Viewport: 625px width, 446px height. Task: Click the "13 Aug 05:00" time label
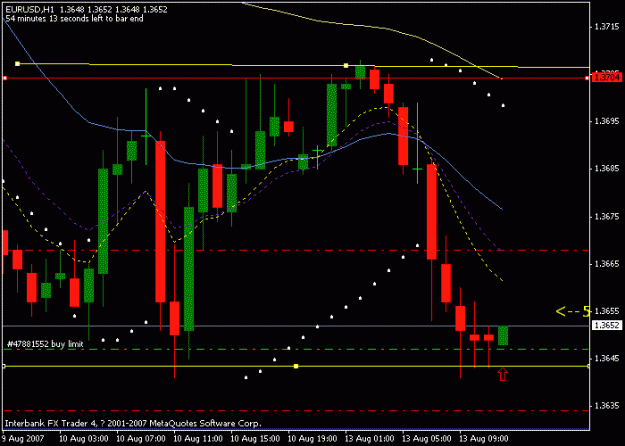[x=427, y=438]
